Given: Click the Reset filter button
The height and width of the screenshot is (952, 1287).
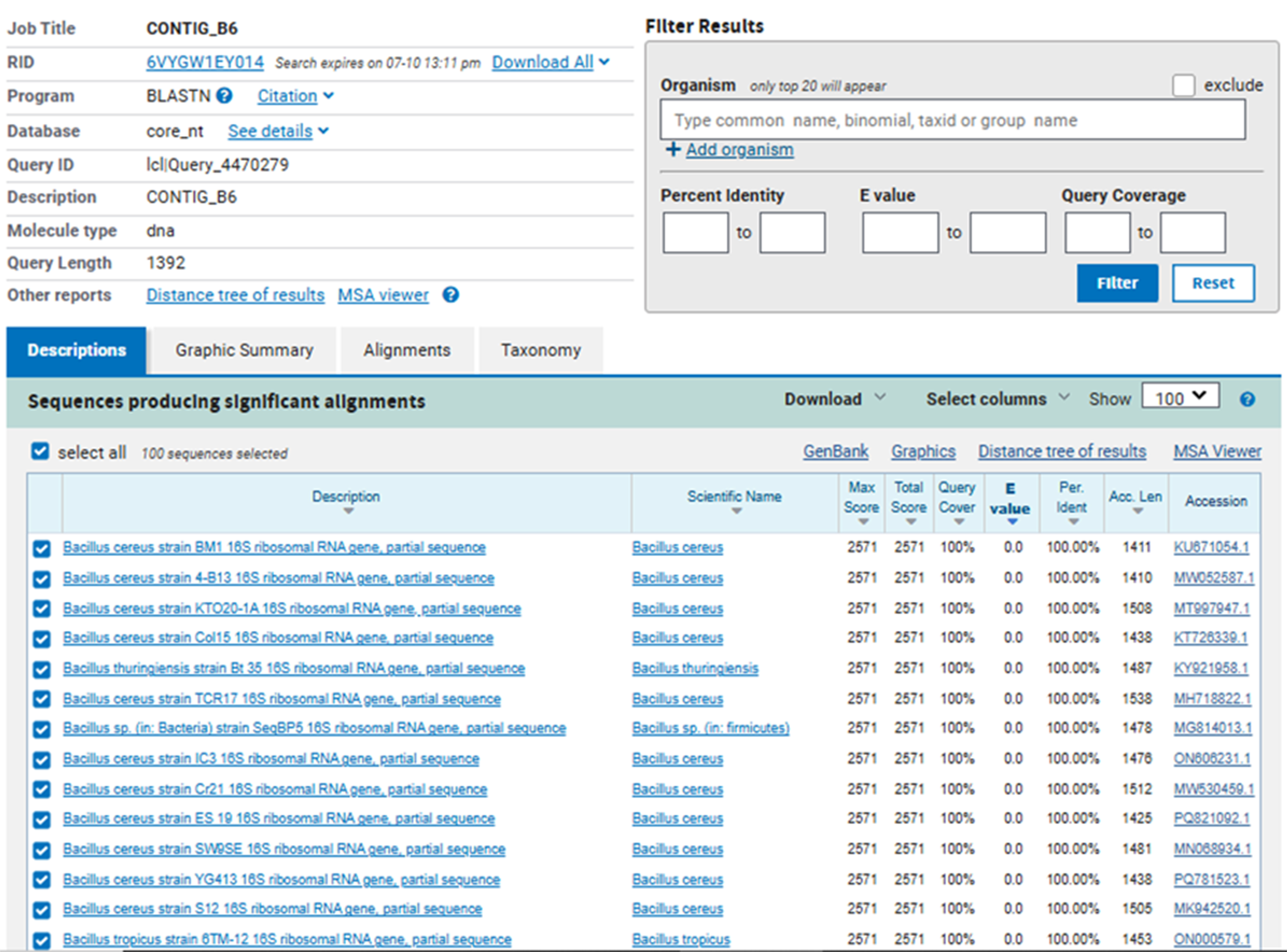Looking at the screenshot, I should [1213, 283].
